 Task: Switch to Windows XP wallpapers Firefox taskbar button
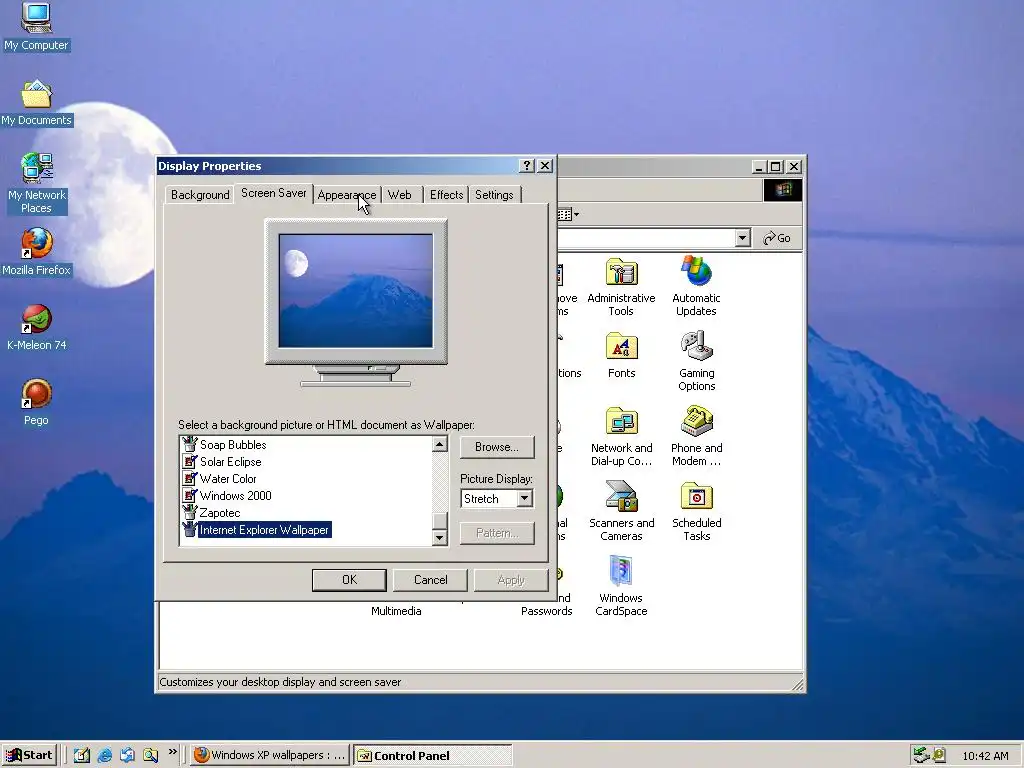[x=270, y=755]
